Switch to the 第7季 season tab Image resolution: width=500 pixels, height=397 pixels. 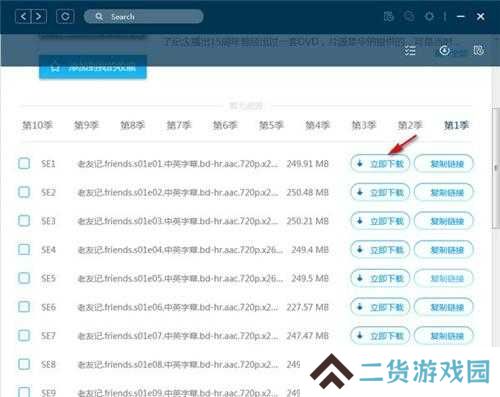(179, 125)
